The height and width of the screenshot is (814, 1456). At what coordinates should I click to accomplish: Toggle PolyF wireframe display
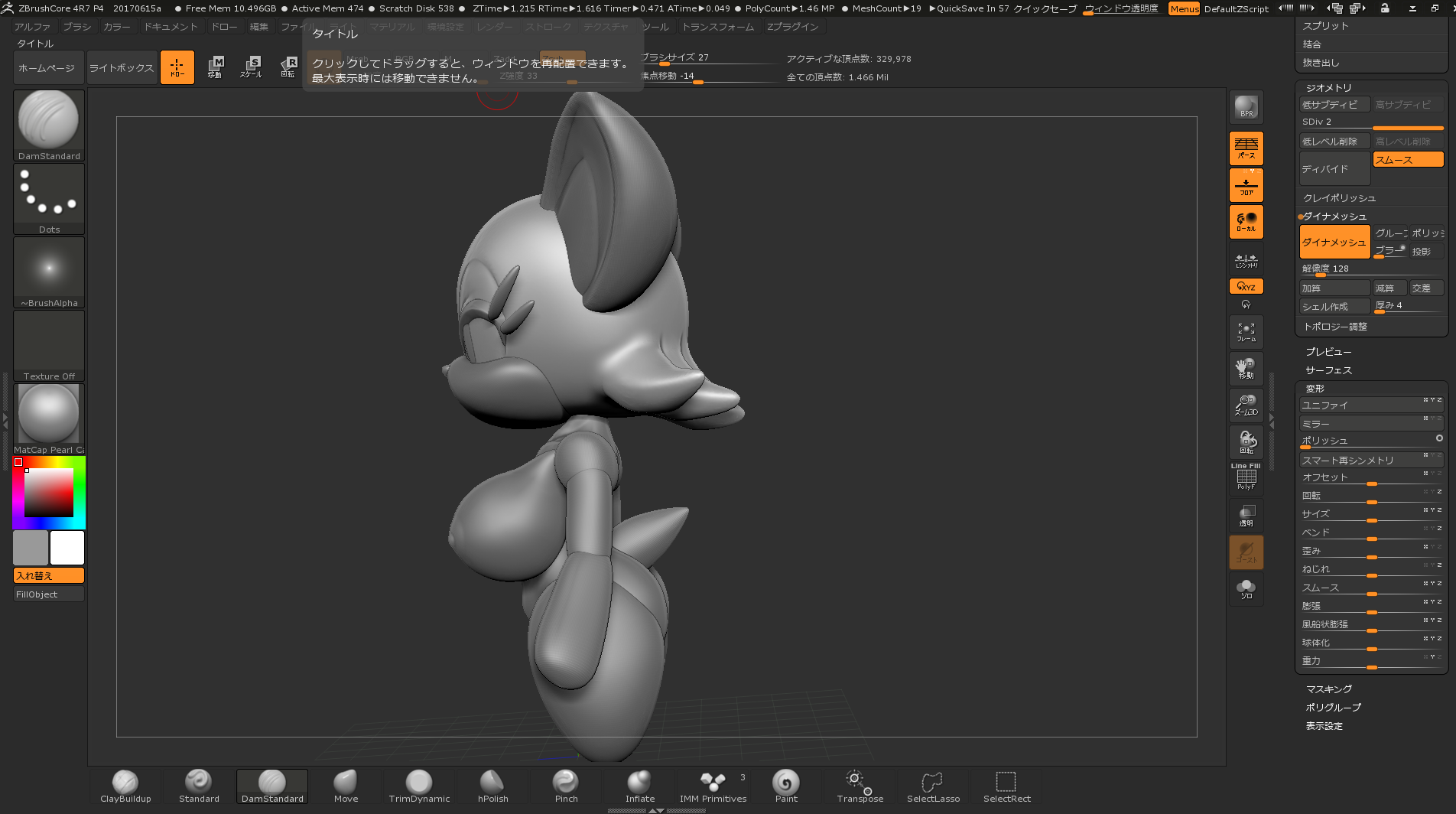[x=1246, y=478]
